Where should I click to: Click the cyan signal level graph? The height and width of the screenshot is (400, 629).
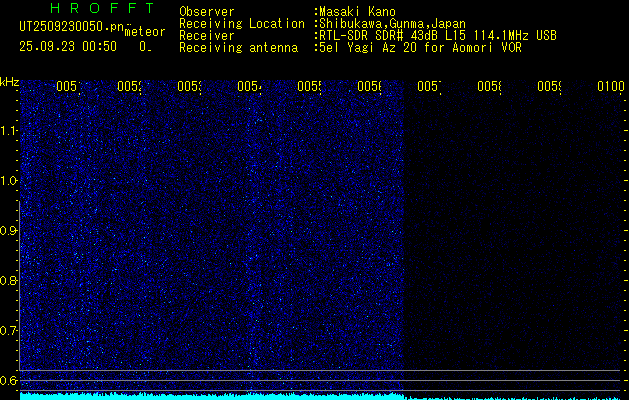322,396
